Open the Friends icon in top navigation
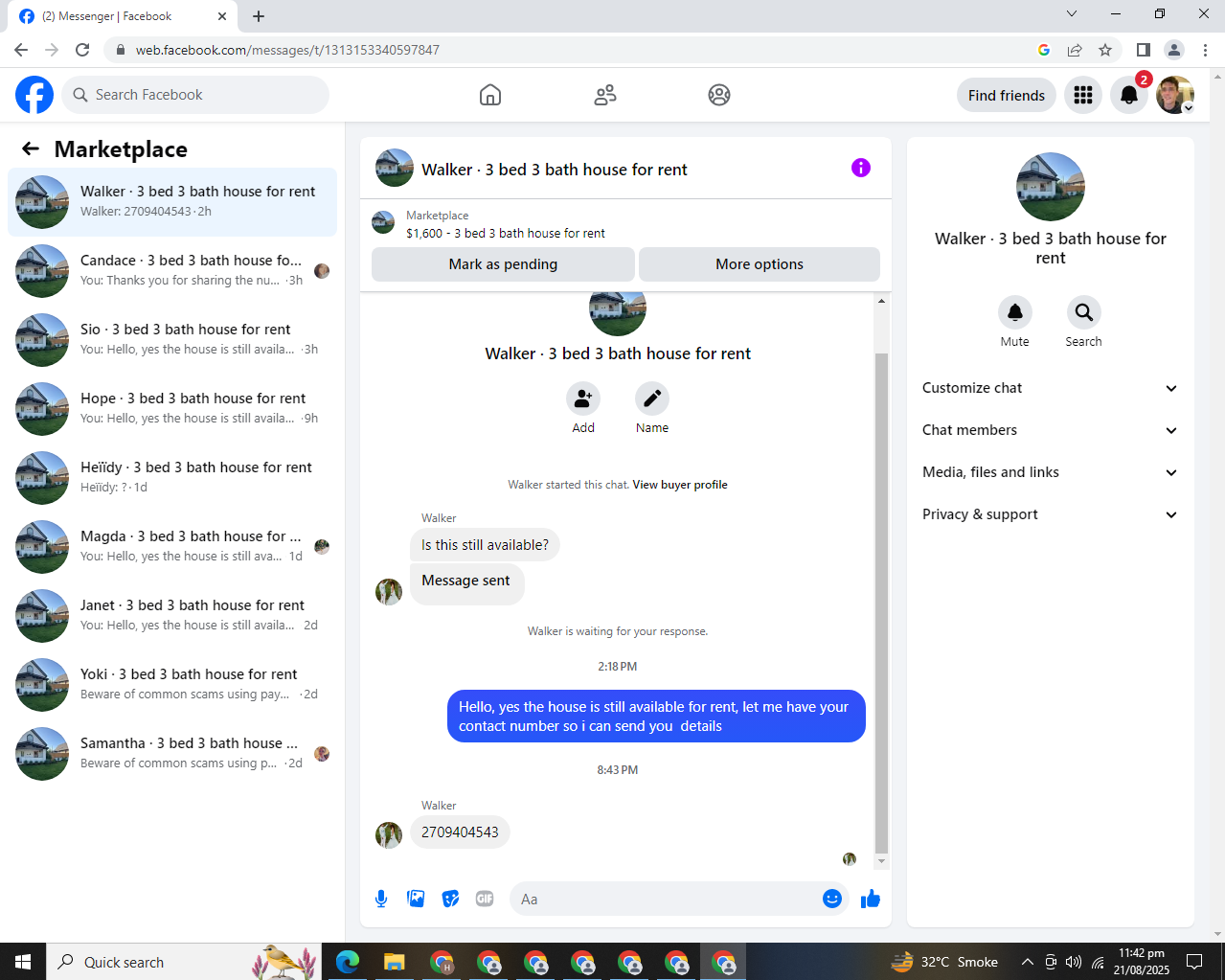This screenshot has width=1225, height=980. coord(605,95)
